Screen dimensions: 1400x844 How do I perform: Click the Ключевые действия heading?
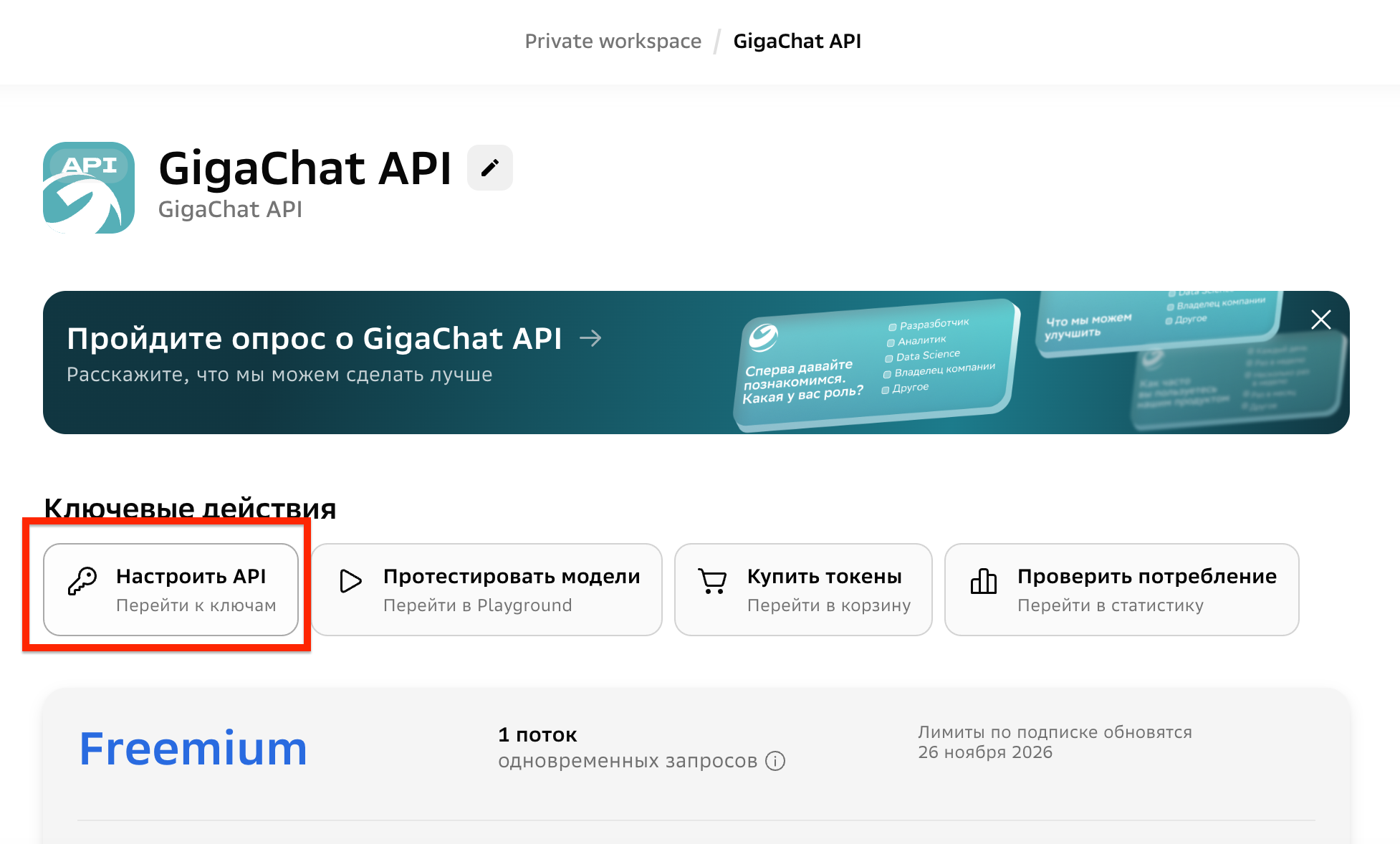click(x=190, y=508)
